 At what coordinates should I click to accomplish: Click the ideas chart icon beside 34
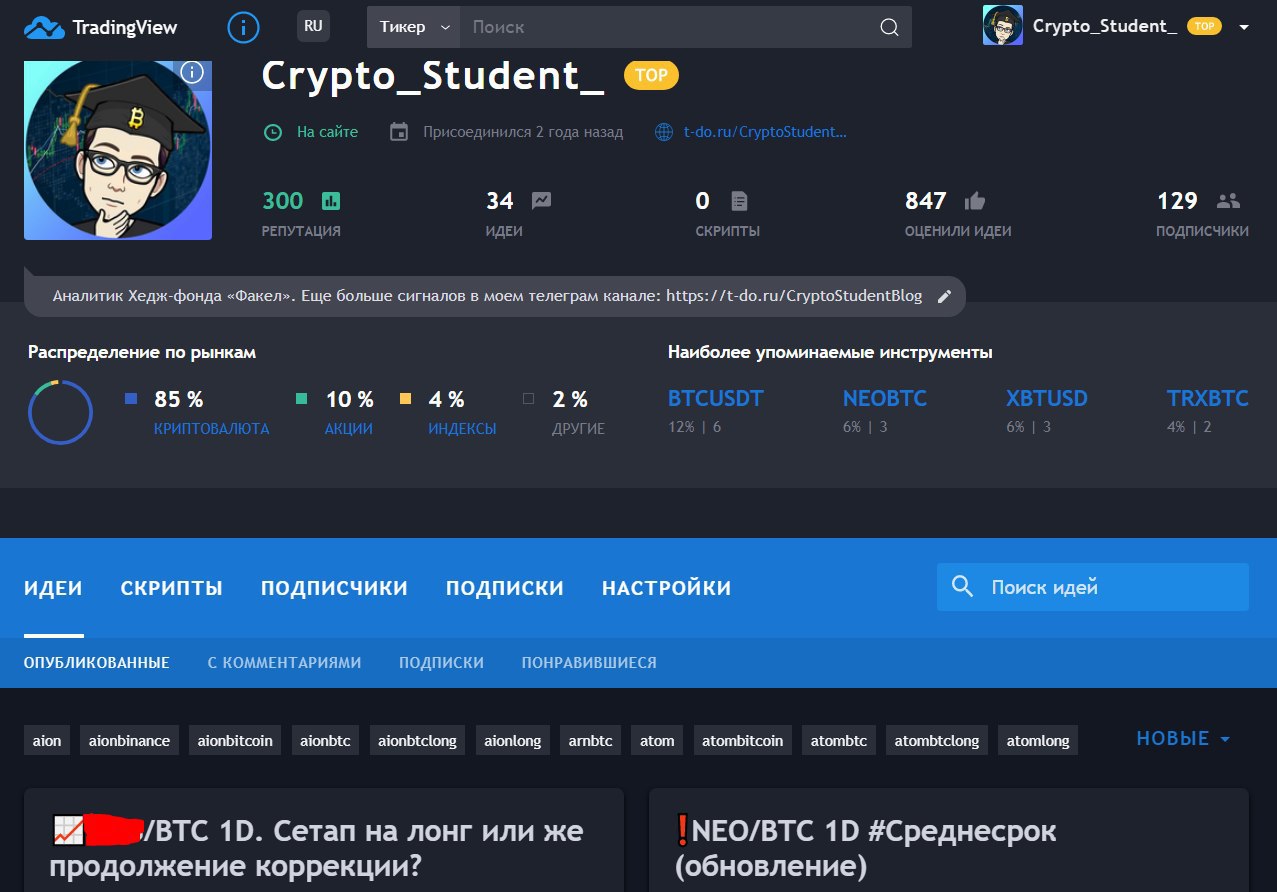pyautogui.click(x=541, y=201)
